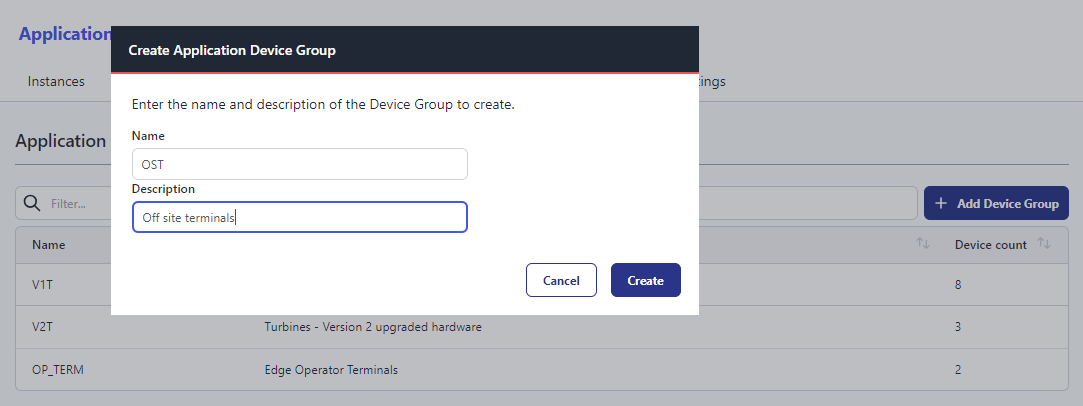Screen dimensions: 1083x406
Task: Click the Add Device Group button label
Action: pos(1007,203)
